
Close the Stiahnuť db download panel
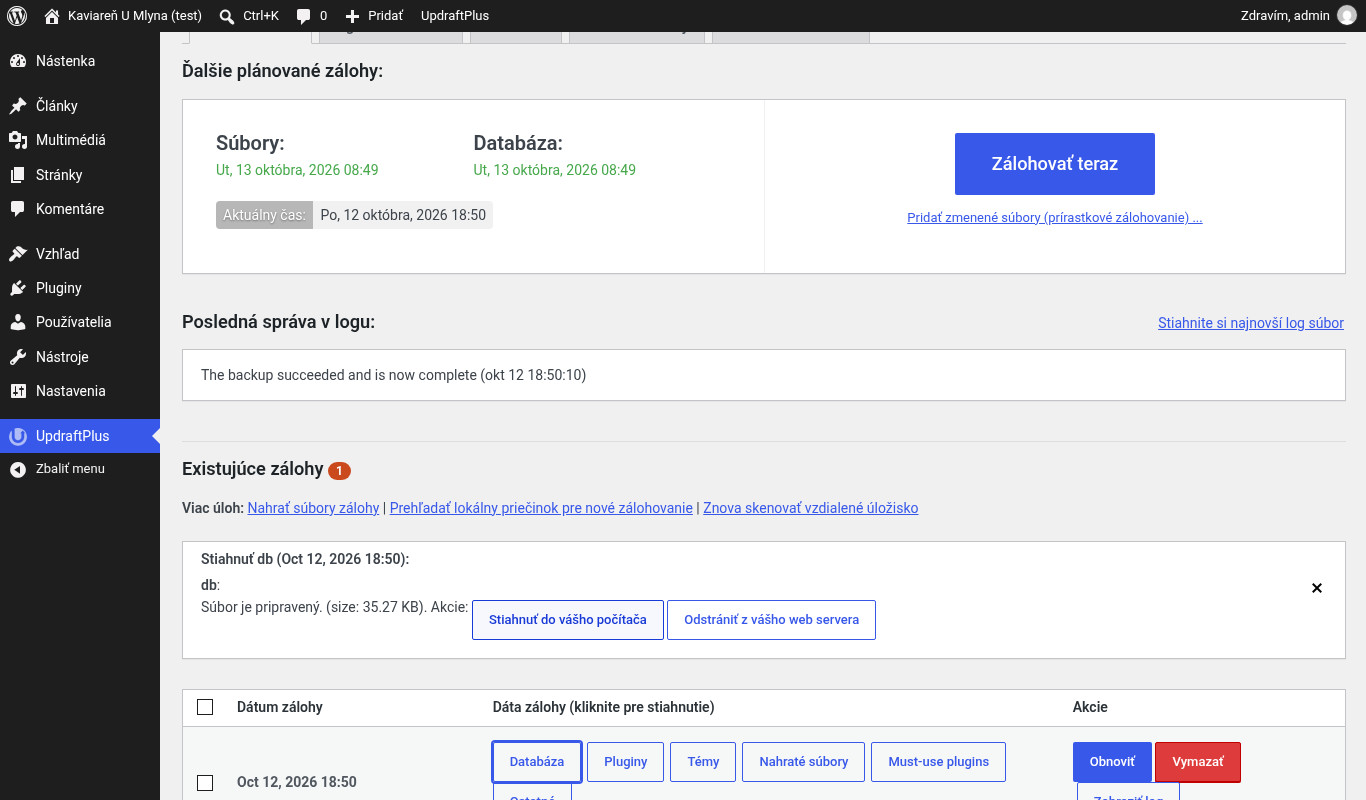pos(1317,588)
